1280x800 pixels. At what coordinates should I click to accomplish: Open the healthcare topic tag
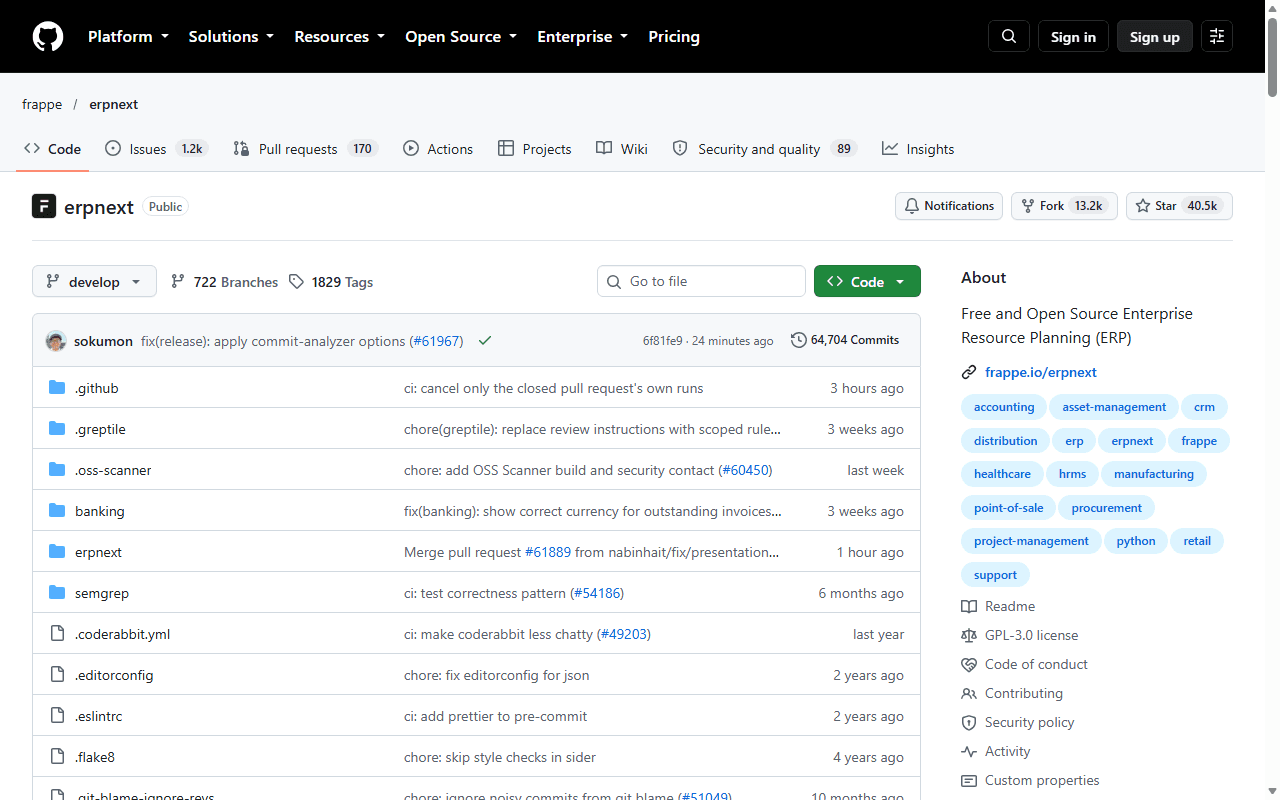(1002, 474)
